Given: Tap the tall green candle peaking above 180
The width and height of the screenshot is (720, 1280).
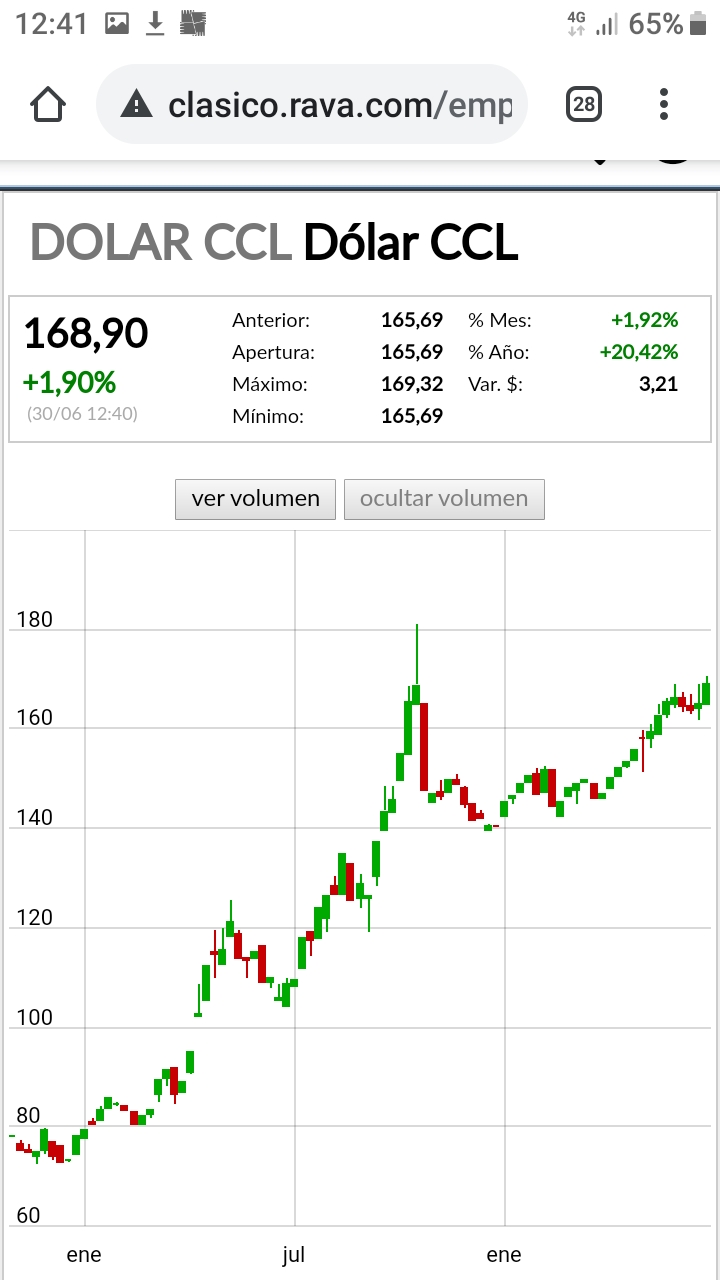Looking at the screenshot, I should coord(416,665).
